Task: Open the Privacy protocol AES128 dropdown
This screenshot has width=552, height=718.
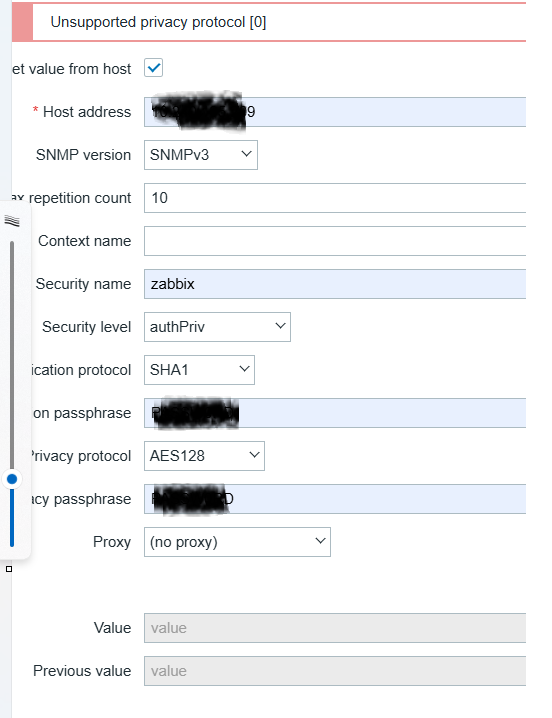Action: [204, 456]
